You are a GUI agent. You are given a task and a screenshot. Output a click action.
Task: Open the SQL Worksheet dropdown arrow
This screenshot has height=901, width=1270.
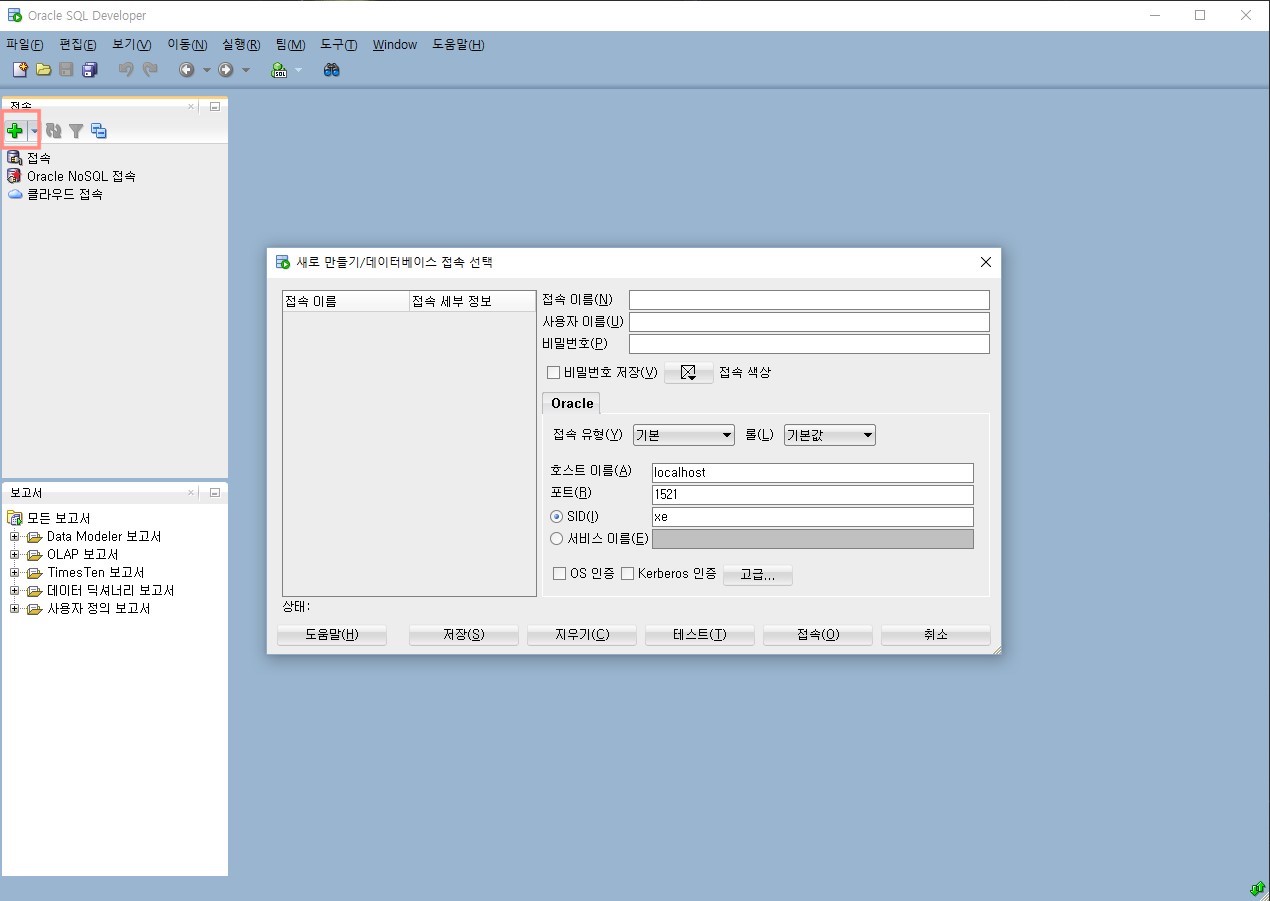298,70
